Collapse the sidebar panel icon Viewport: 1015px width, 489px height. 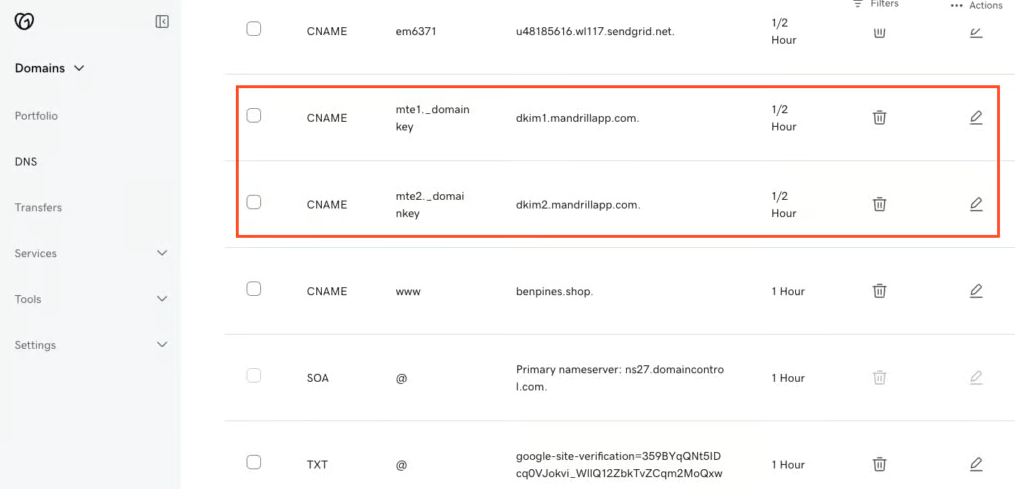[162, 22]
